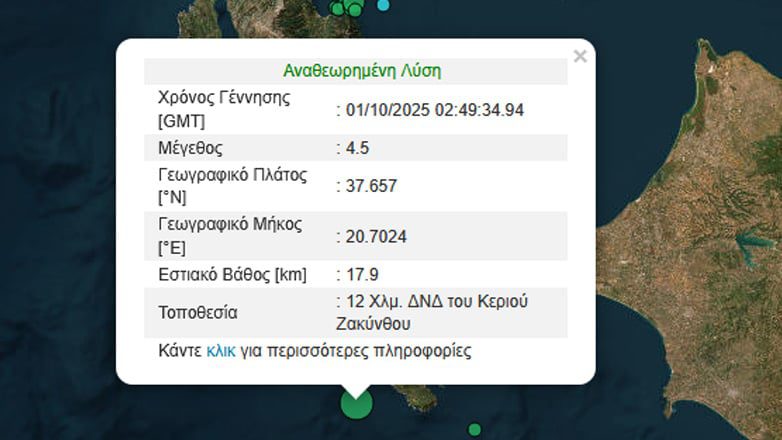Click the focal depth value 17.9
782x440 pixels.
361,274
